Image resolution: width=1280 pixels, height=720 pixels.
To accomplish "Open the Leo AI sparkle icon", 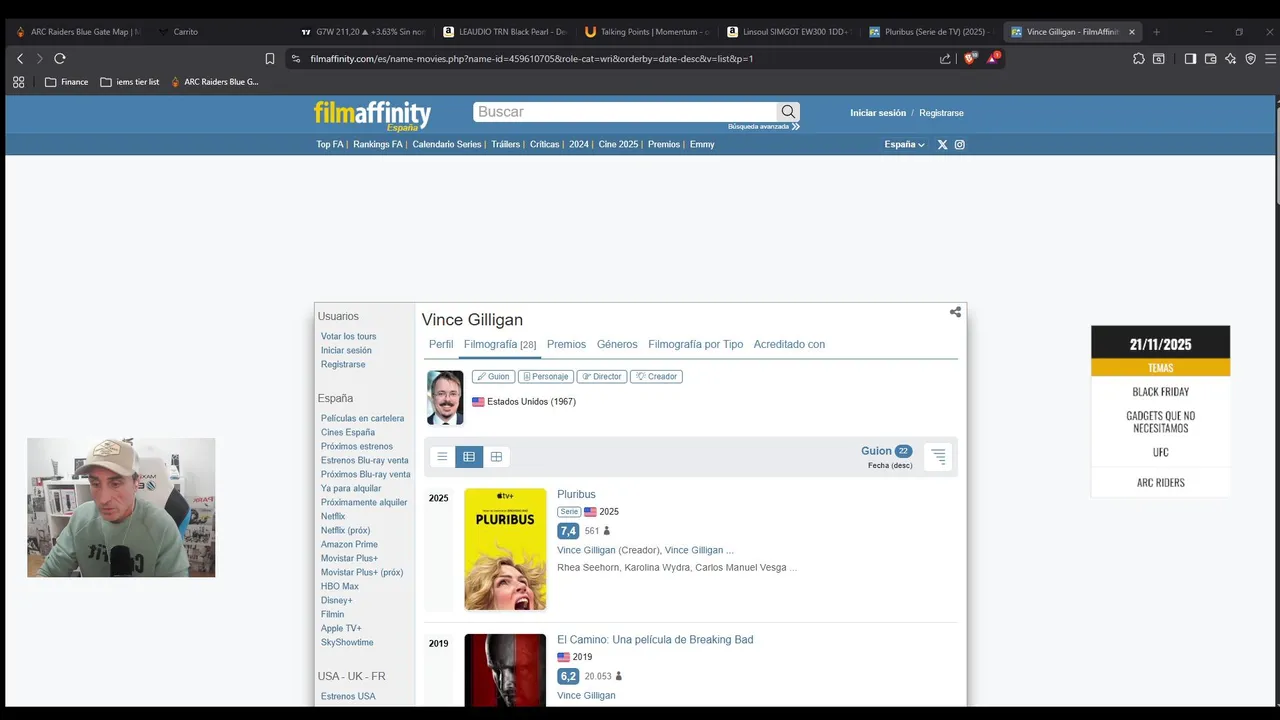I will [x=1230, y=59].
